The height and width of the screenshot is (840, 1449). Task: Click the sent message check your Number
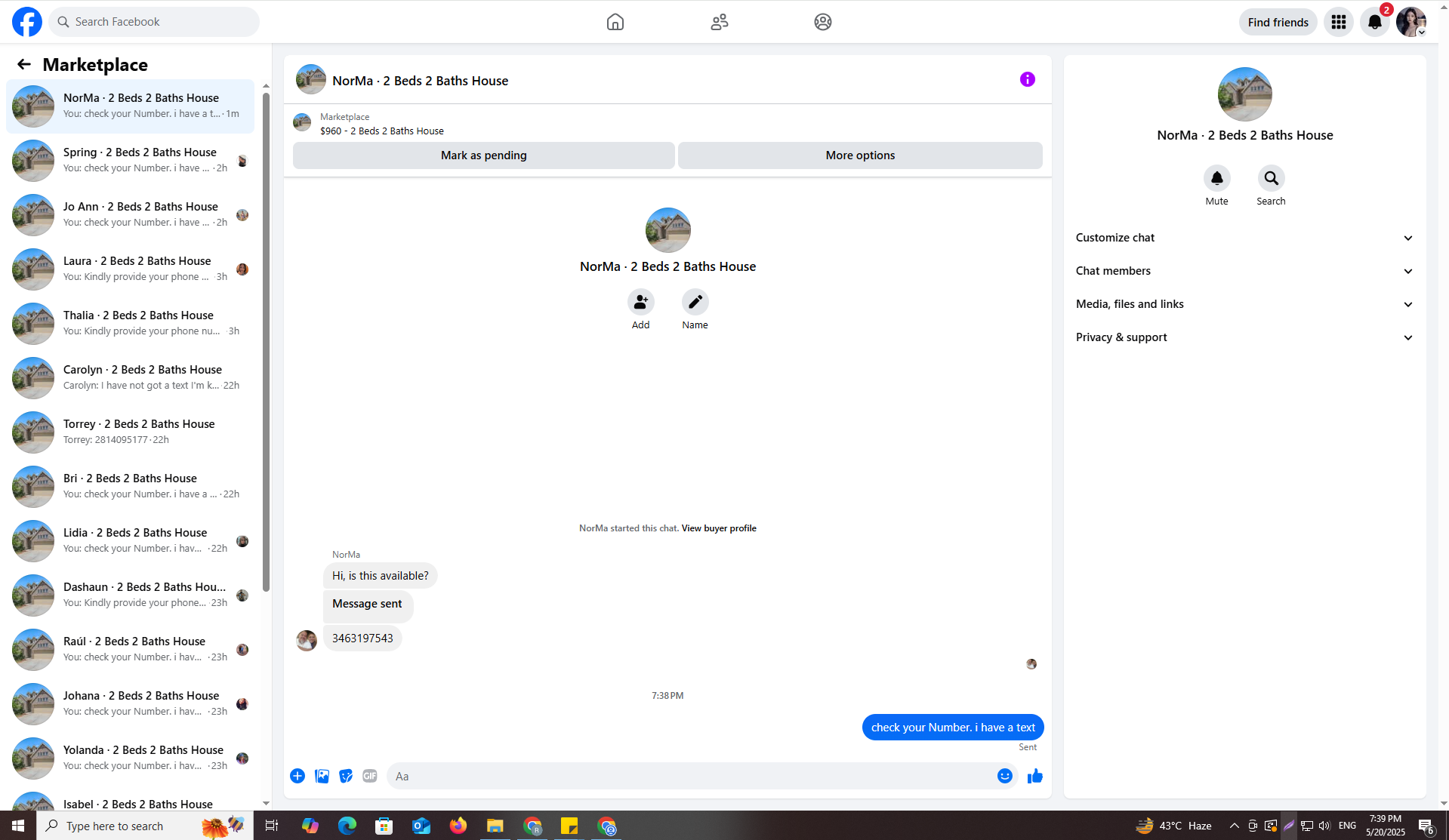[953, 728]
